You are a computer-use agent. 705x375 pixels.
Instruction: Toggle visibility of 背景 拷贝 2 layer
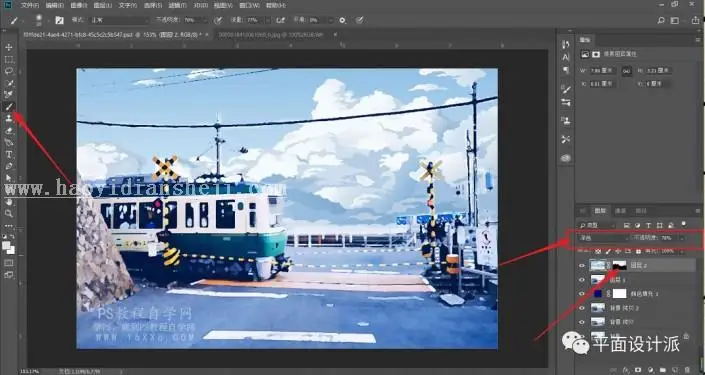pyautogui.click(x=582, y=308)
